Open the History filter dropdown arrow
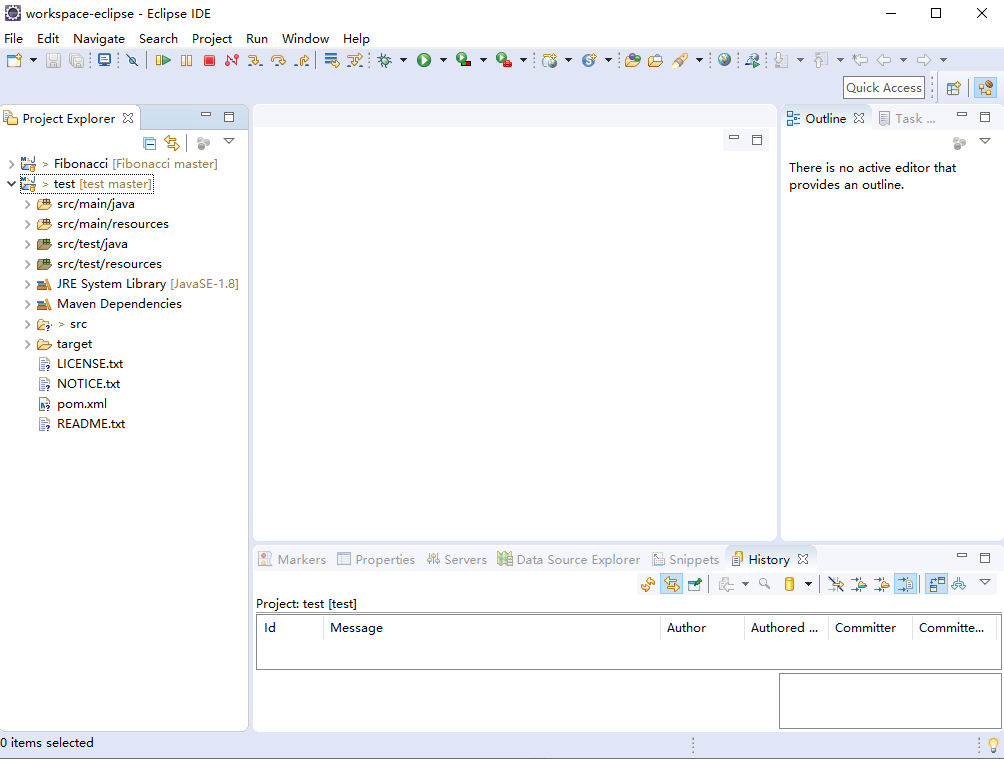This screenshot has width=1004, height=759. click(x=808, y=584)
